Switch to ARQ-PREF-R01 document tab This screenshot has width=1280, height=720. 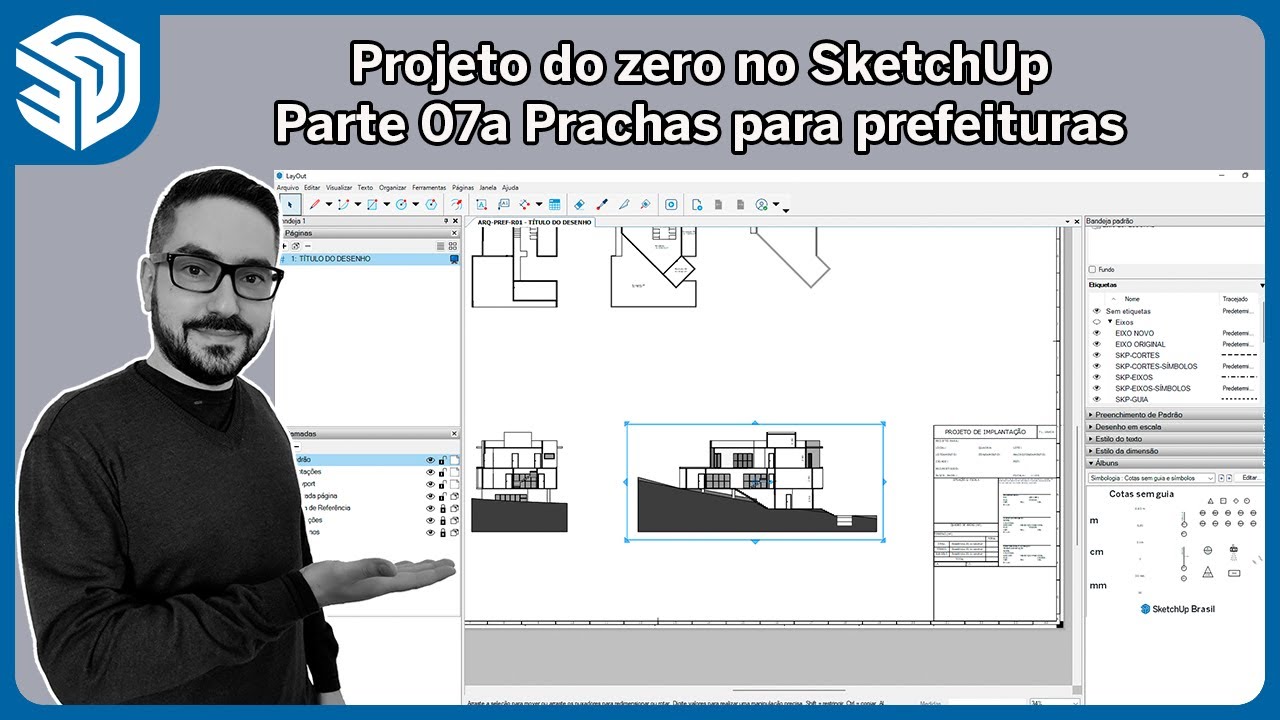click(x=535, y=222)
